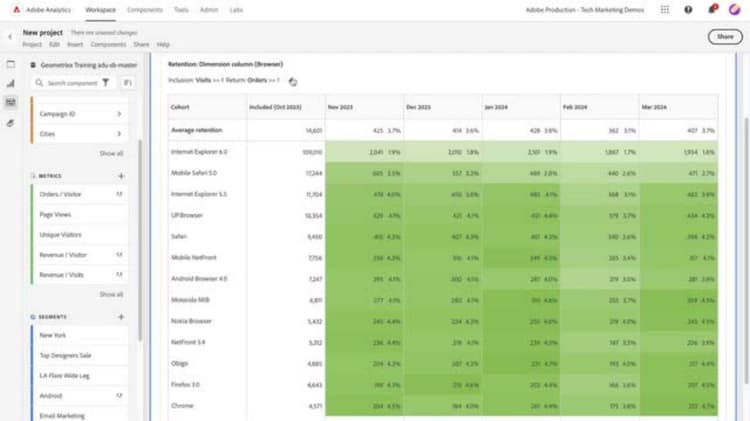This screenshot has width=750, height=421.
Task: Click the main workspace vertical scrollbar
Action: coord(746,250)
